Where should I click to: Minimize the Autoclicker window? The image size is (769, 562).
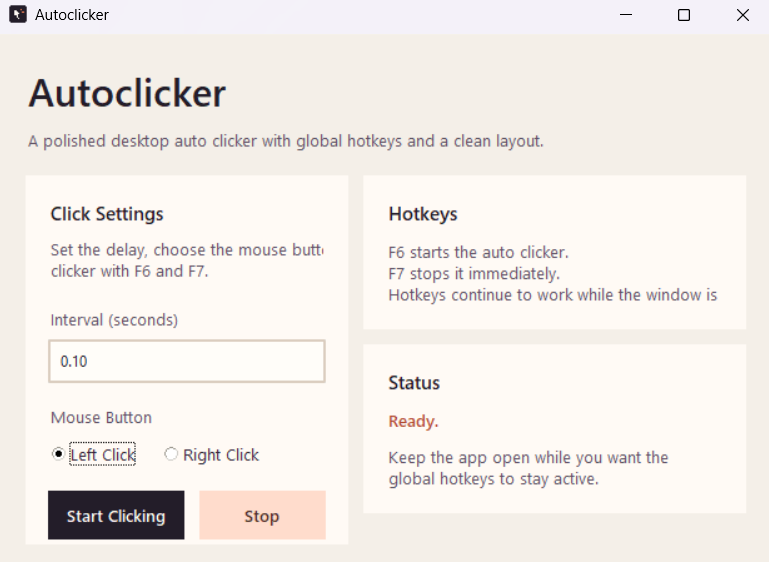[x=626, y=15]
